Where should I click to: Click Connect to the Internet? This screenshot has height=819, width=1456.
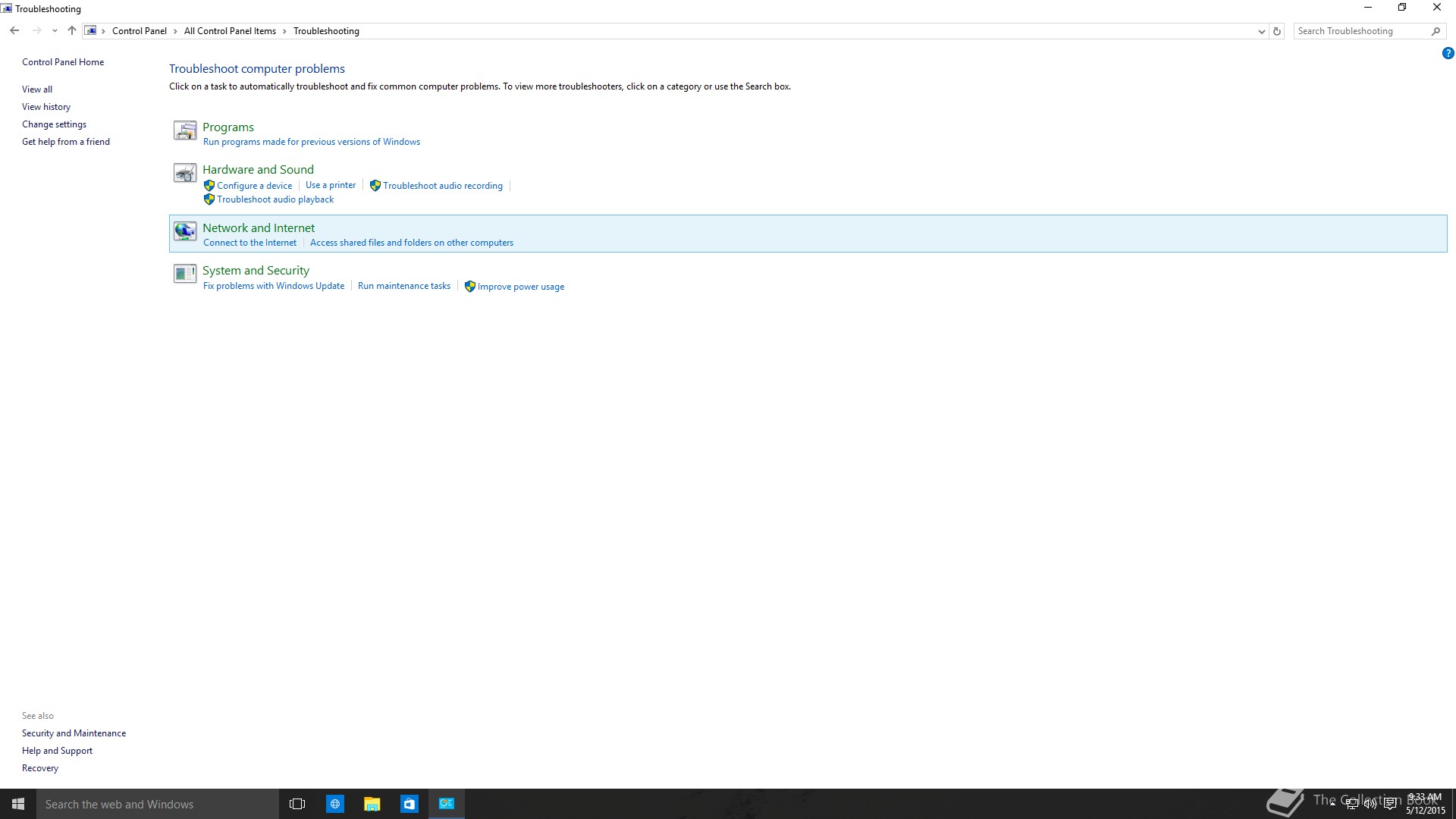pyautogui.click(x=249, y=243)
